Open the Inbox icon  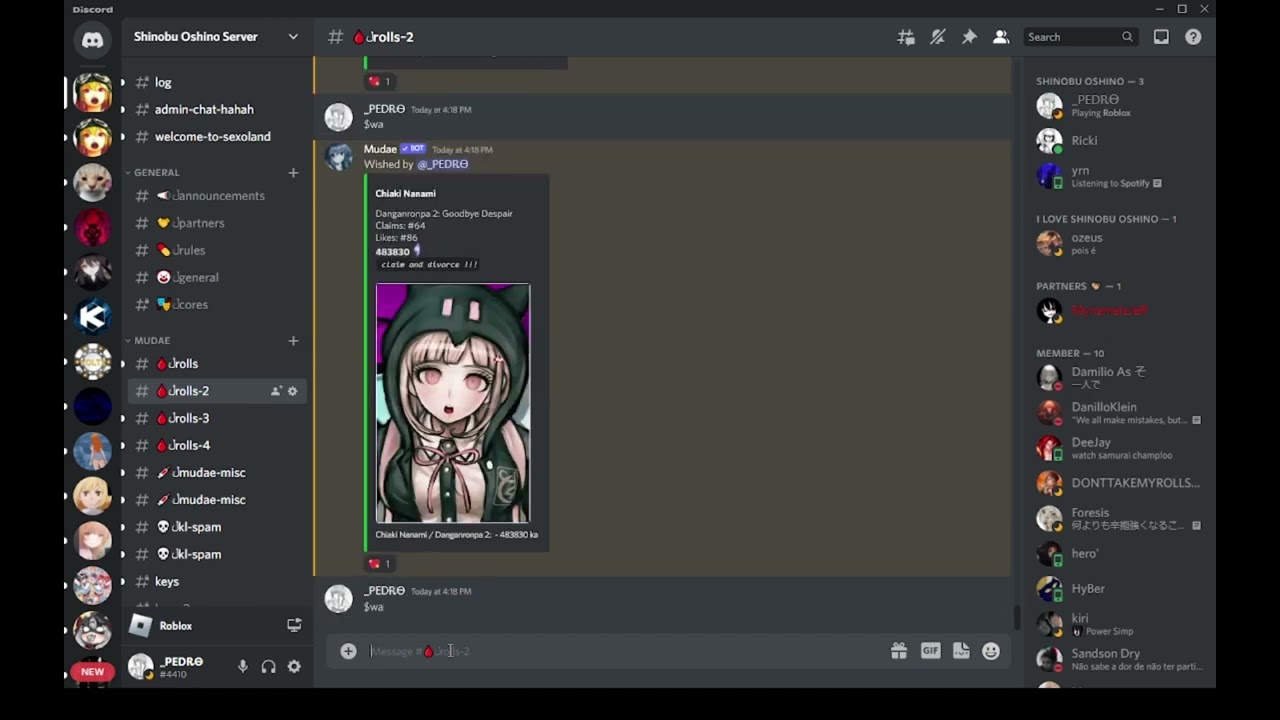tap(1161, 37)
